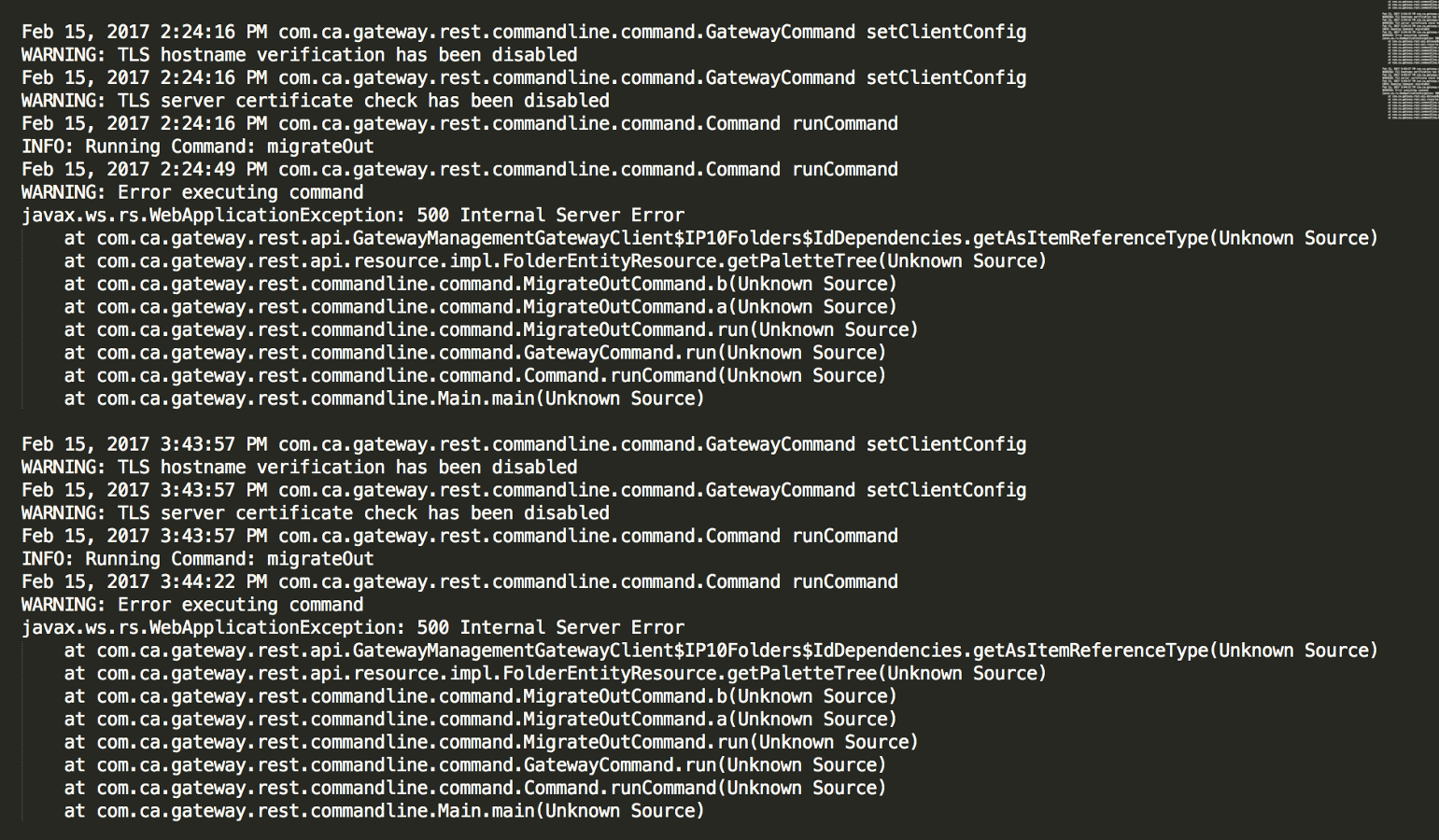Screen dimensions: 1439x840
Task: Click the MigrateOutCommand.b line in the first trace
Action: pyautogui.click(x=481, y=284)
